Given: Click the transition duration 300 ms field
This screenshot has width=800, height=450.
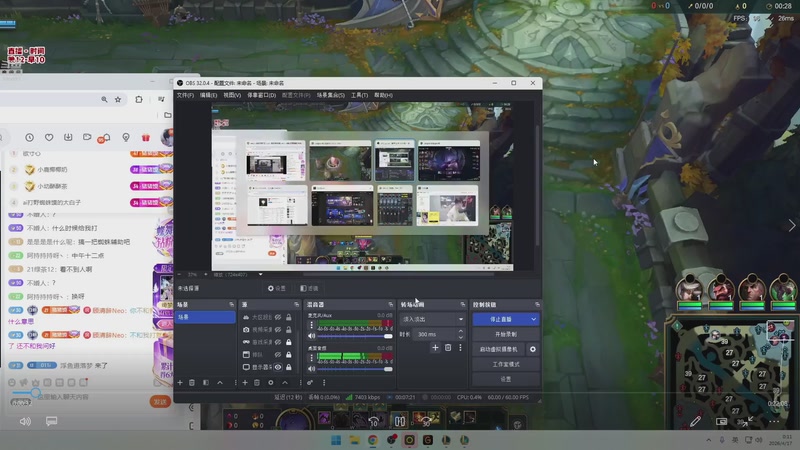Looking at the screenshot, I should tap(435, 334).
